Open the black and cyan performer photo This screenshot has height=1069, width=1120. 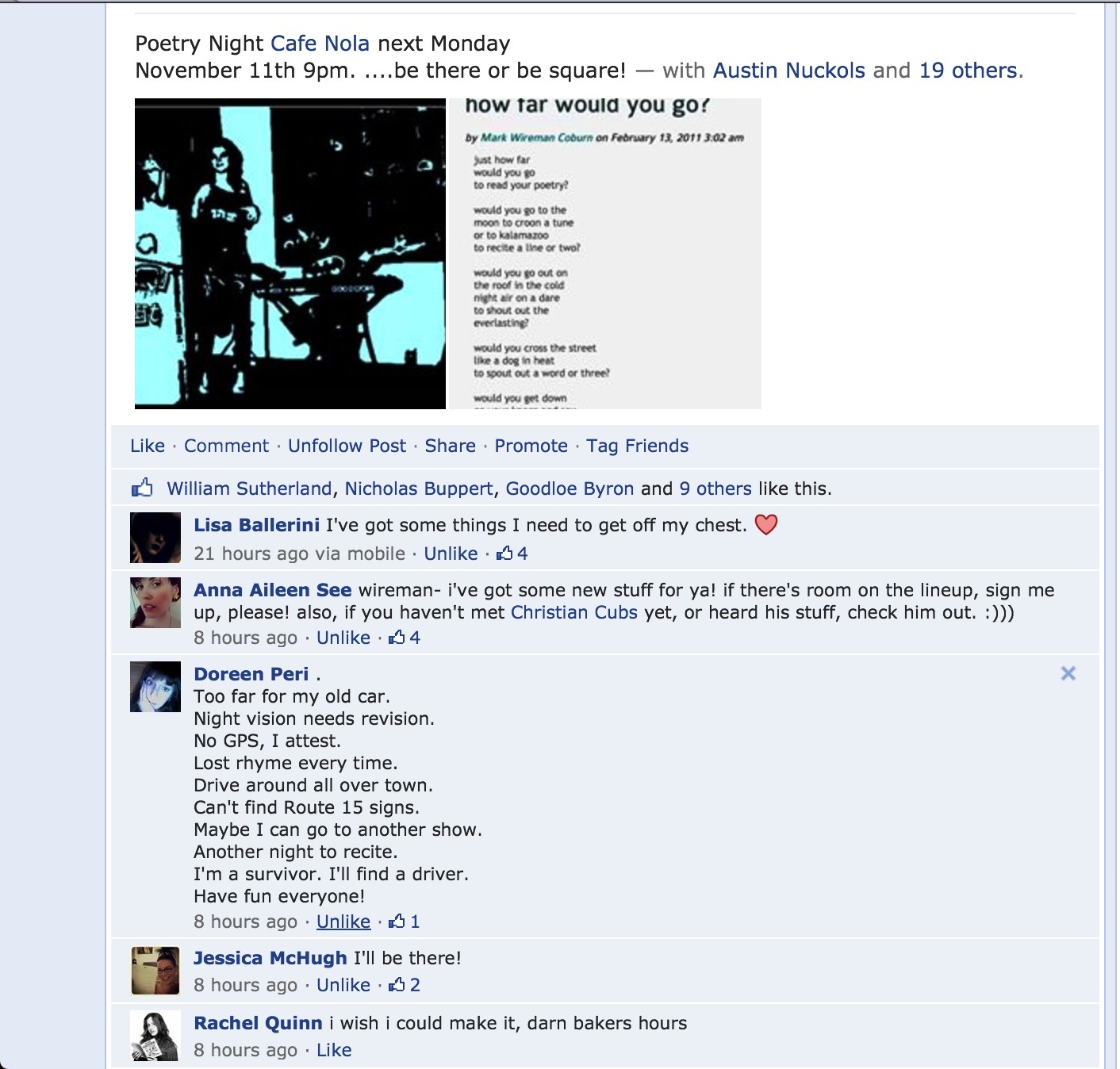(290, 254)
